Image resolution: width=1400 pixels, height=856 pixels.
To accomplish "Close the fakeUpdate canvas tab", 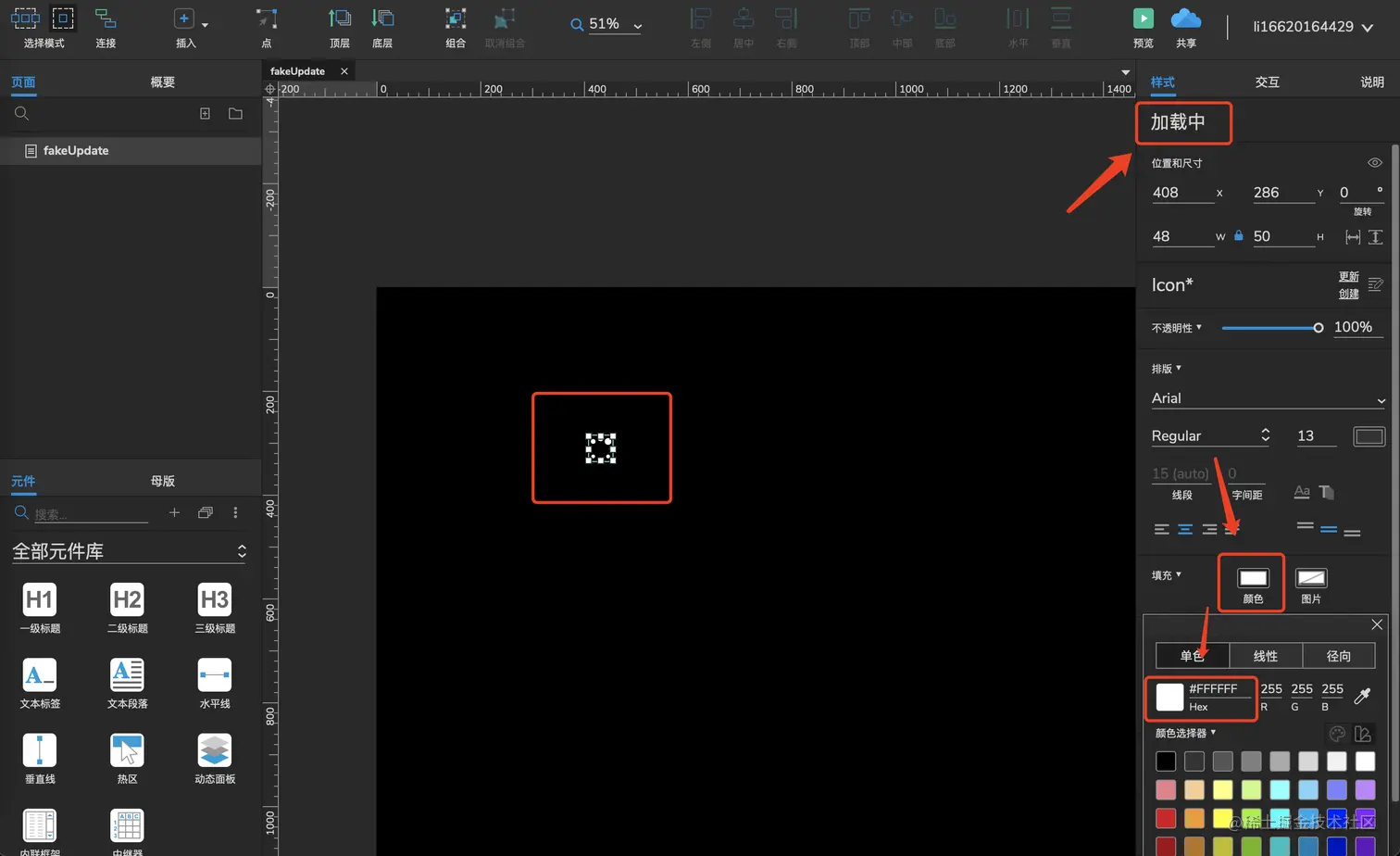I will point(344,71).
